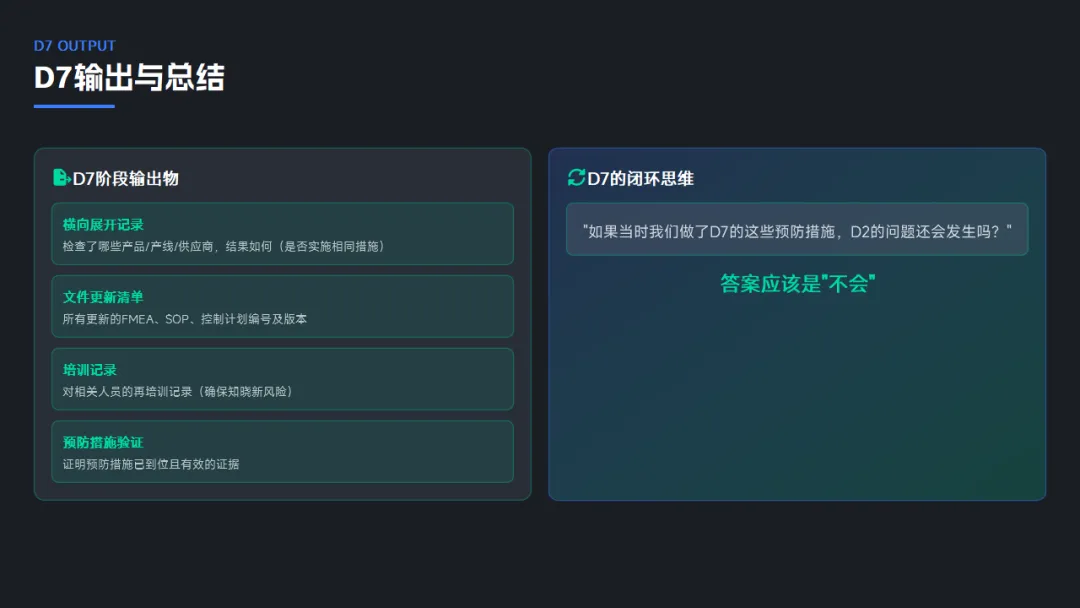The width and height of the screenshot is (1080, 608).
Task: Click the description about 再培训记录
Action: point(177,392)
